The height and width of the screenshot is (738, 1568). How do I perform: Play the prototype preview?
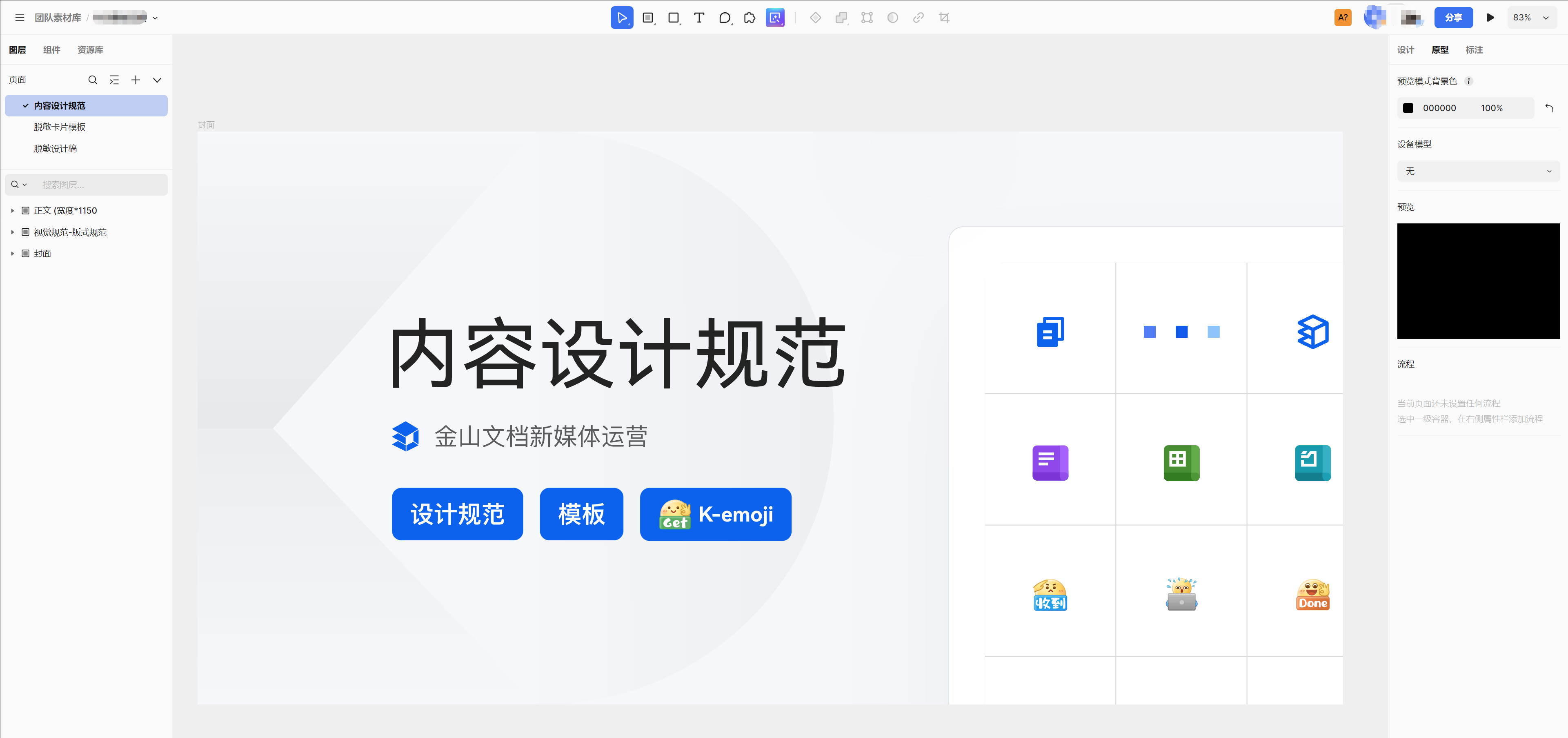click(1490, 18)
